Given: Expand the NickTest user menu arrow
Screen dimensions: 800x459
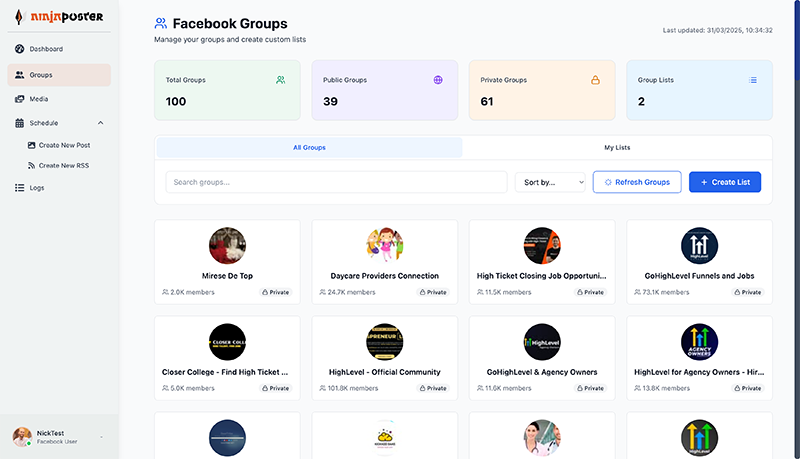Looking at the screenshot, I should click(102, 437).
